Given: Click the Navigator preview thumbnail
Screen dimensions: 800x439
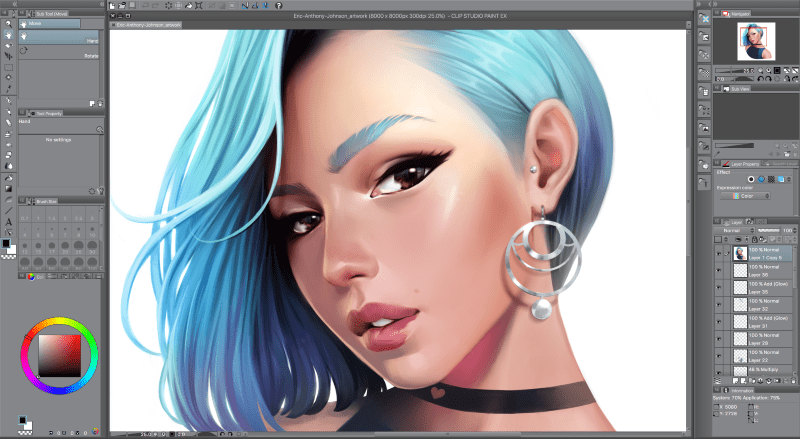Looking at the screenshot, I should click(759, 41).
